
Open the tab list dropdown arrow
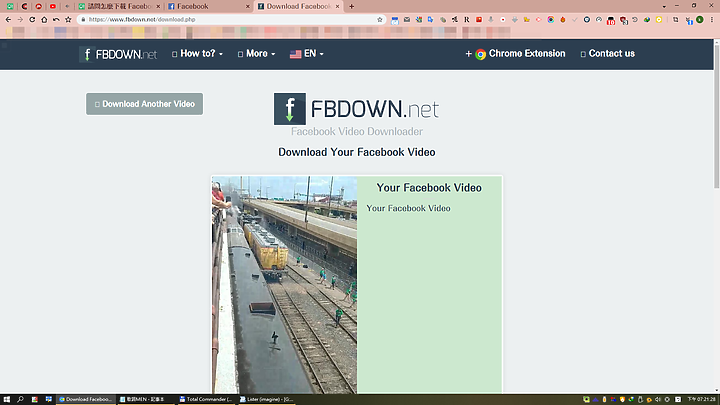(664, 6)
